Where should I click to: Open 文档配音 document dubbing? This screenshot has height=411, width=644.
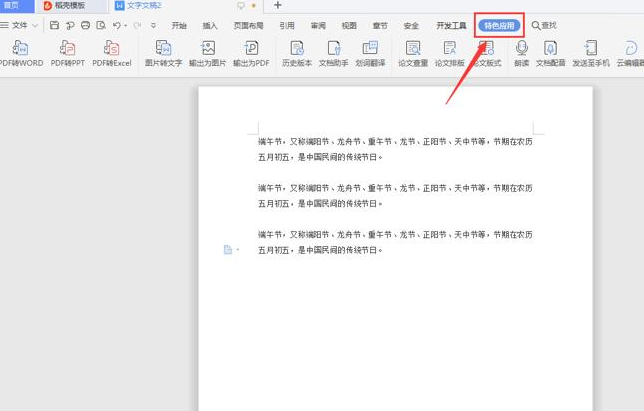(x=550, y=54)
